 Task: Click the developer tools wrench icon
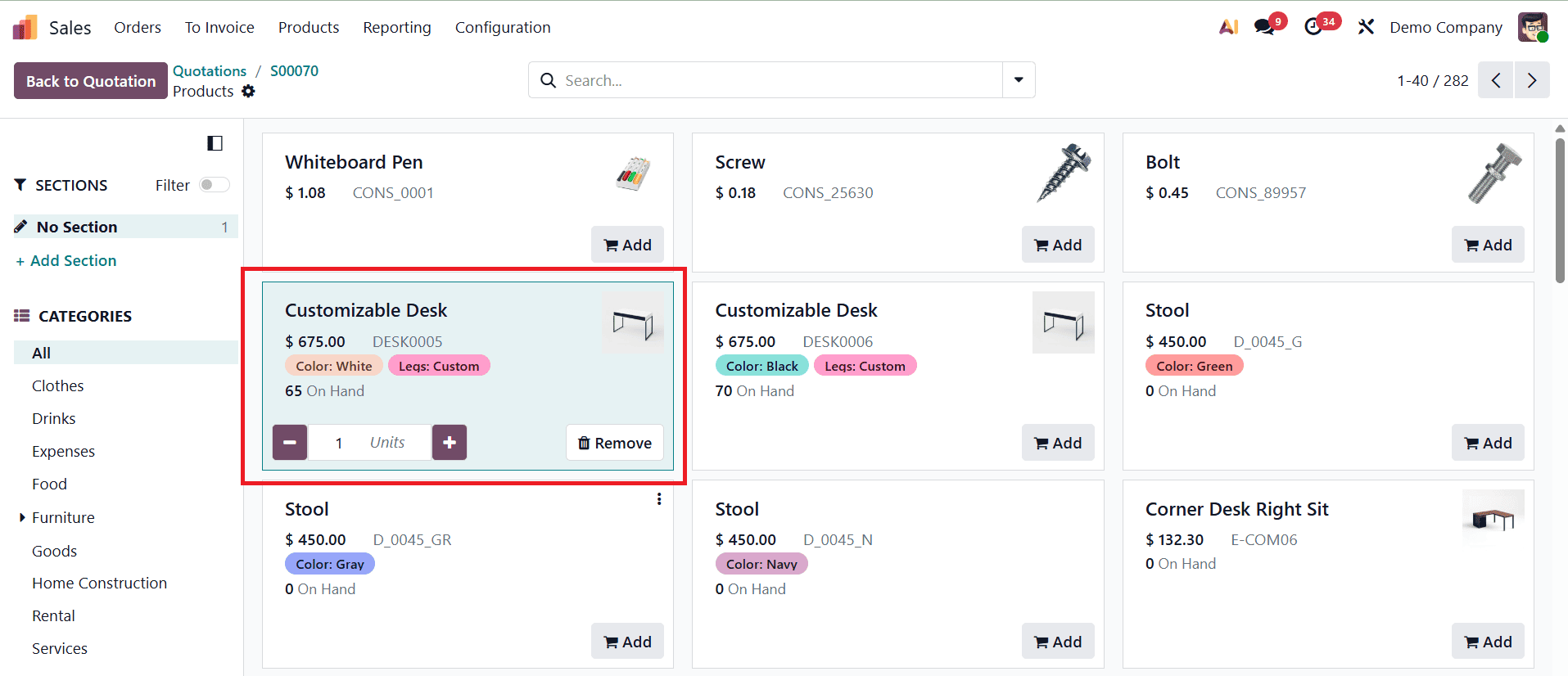pos(1366,27)
